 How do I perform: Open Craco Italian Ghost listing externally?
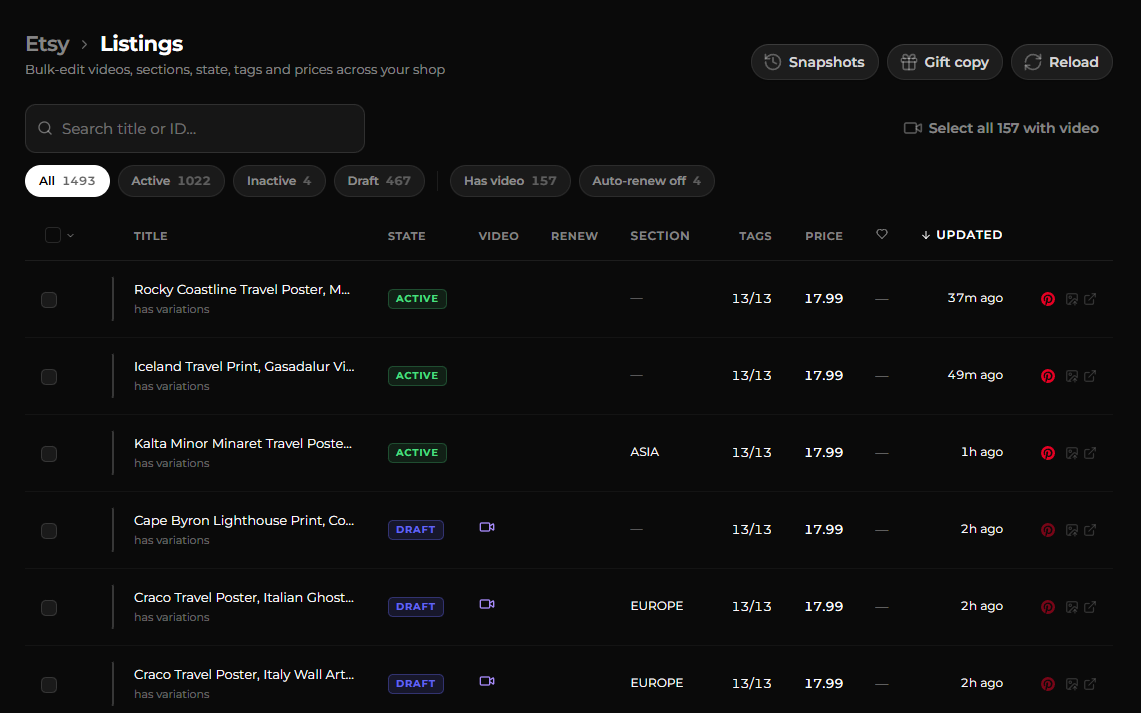click(1090, 608)
